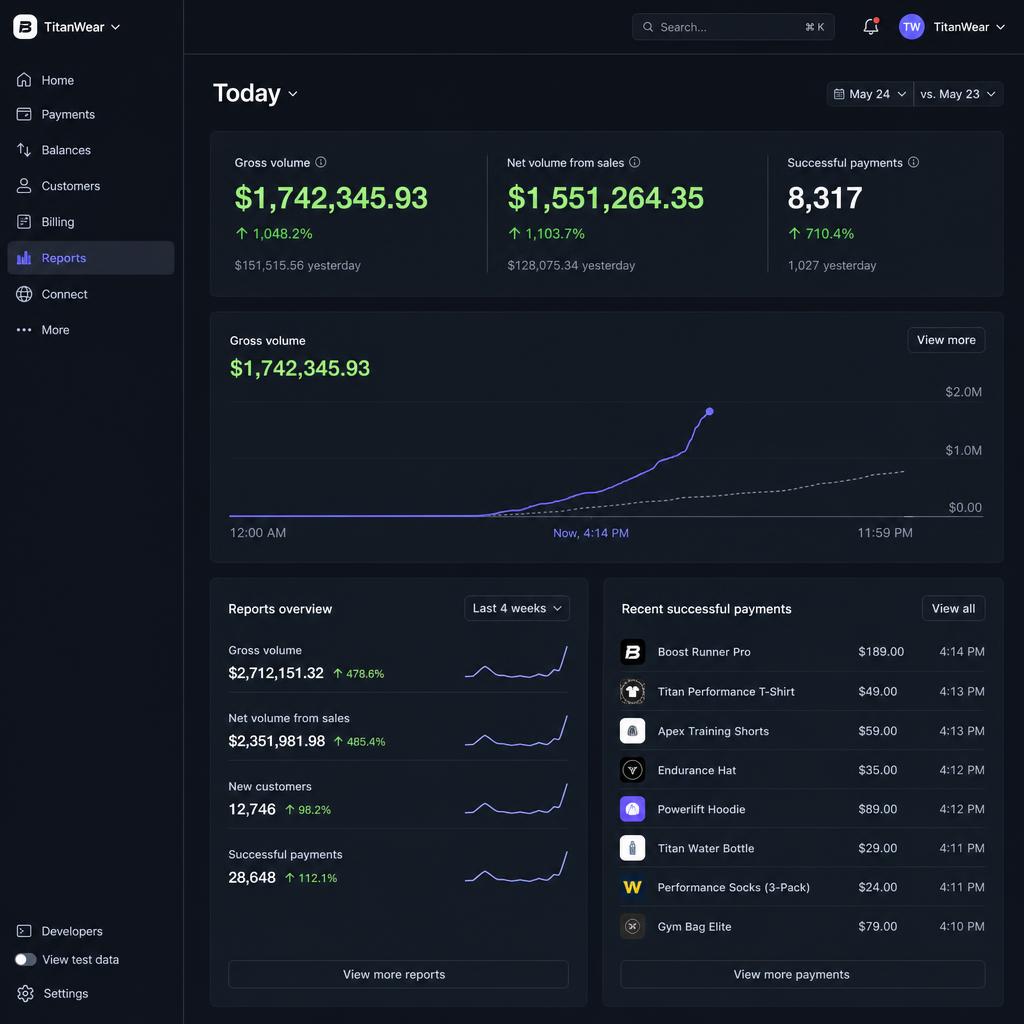1024x1024 pixels.
Task: Click the Endurance Hat product icon
Action: tap(632, 770)
